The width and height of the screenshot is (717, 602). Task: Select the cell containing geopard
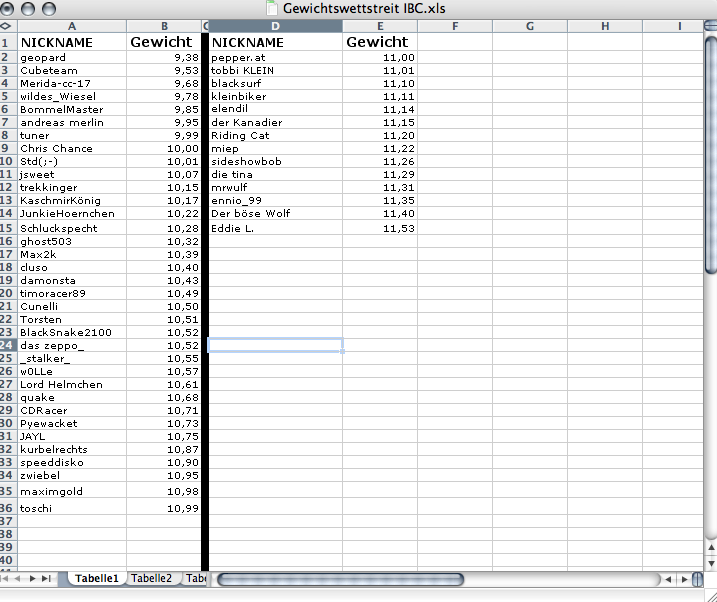(70, 58)
